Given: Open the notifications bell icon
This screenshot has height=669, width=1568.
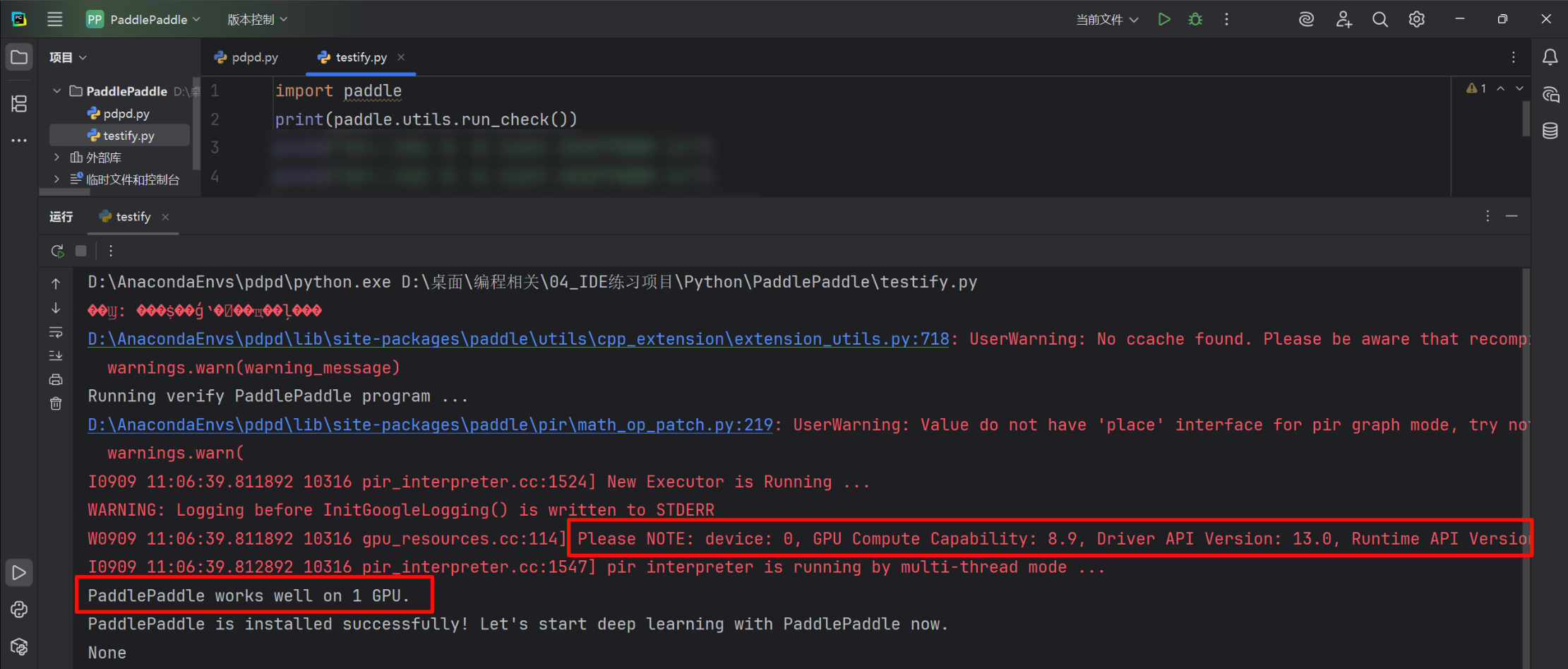Looking at the screenshot, I should (x=1550, y=57).
